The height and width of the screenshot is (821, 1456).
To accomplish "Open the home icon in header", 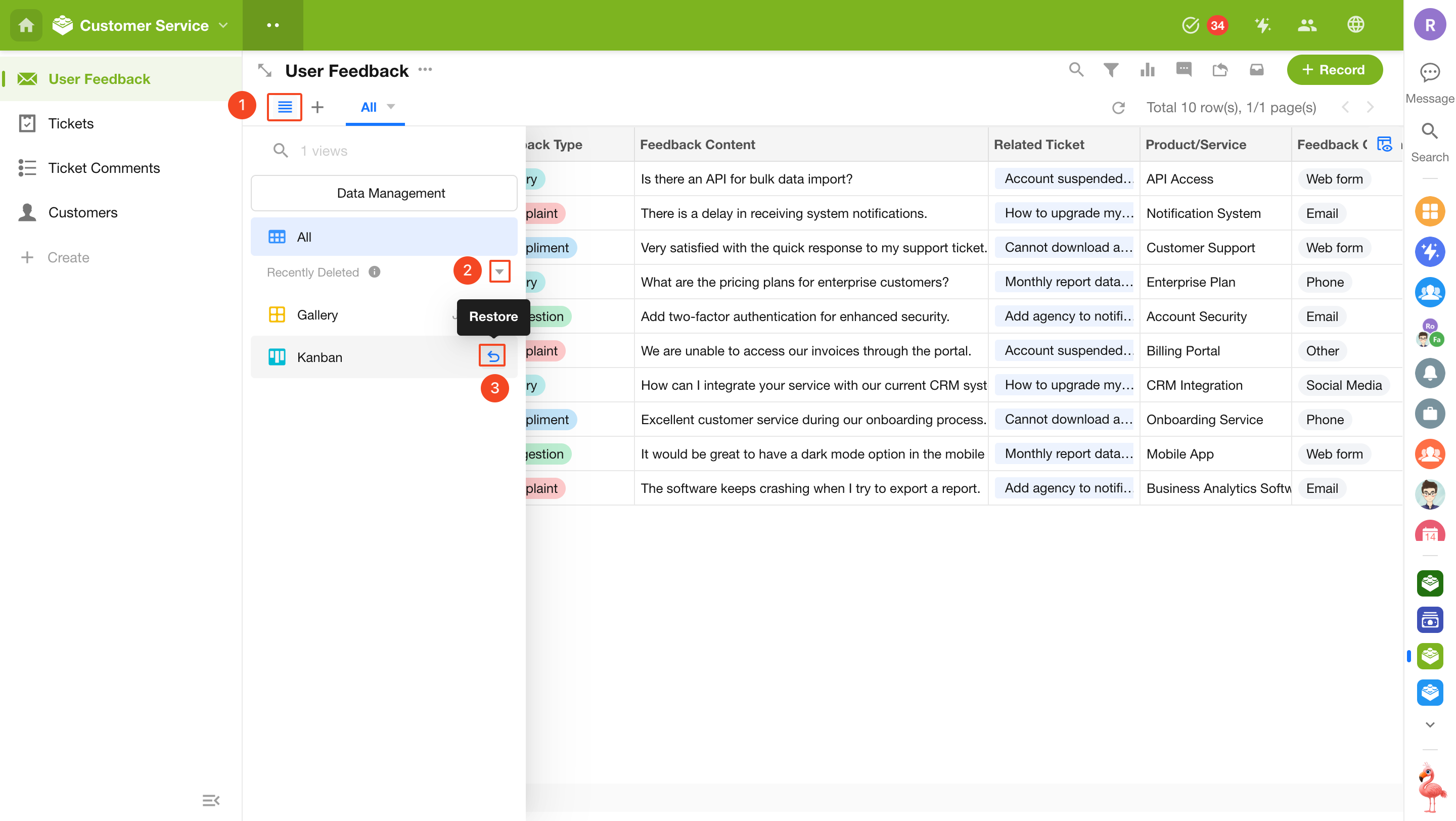I will pyautogui.click(x=26, y=25).
